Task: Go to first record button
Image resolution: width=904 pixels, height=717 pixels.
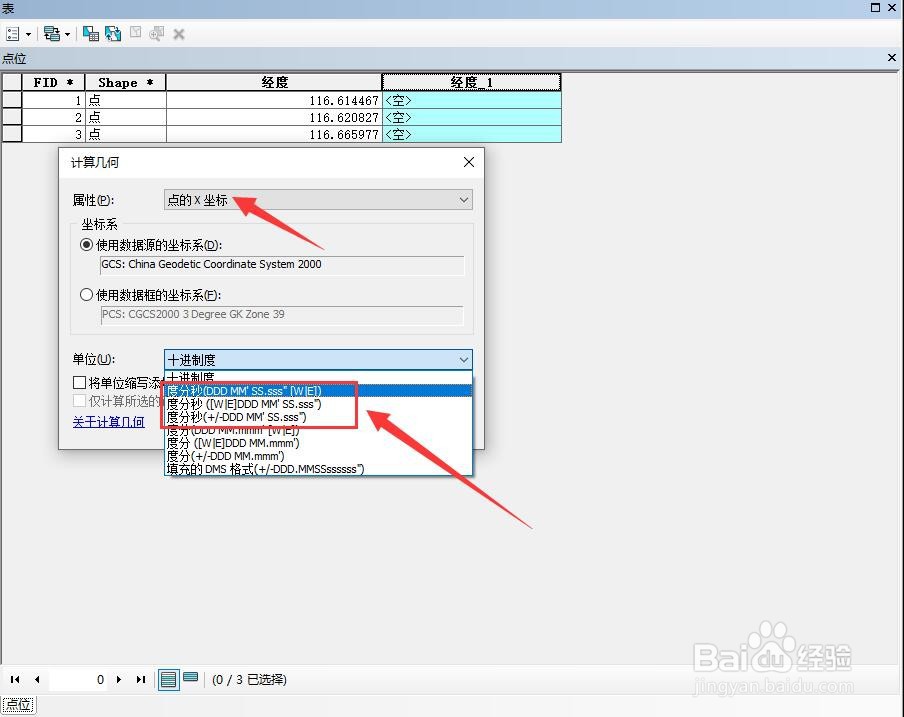Action: 15,680
